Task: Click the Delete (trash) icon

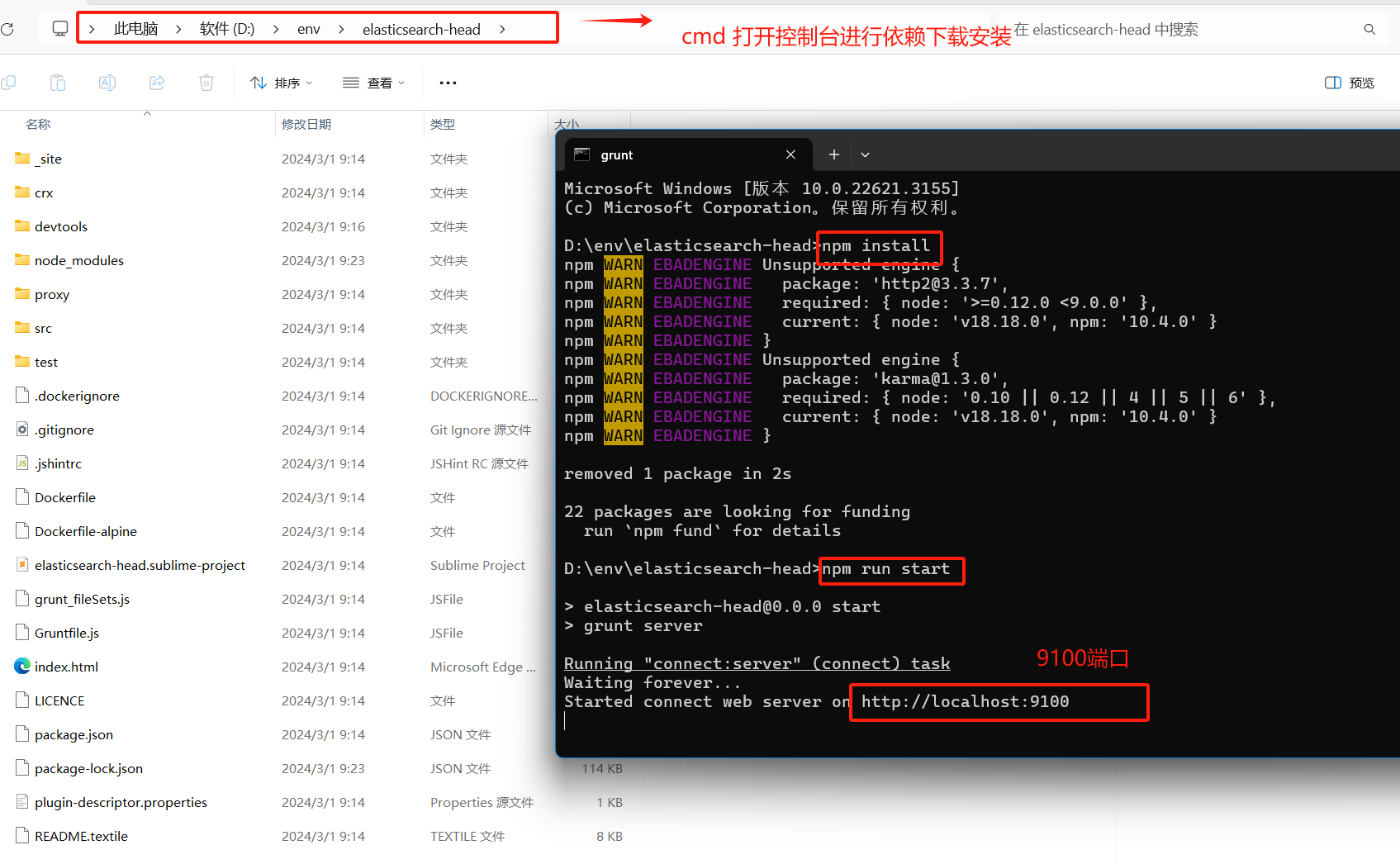Action: pos(206,83)
